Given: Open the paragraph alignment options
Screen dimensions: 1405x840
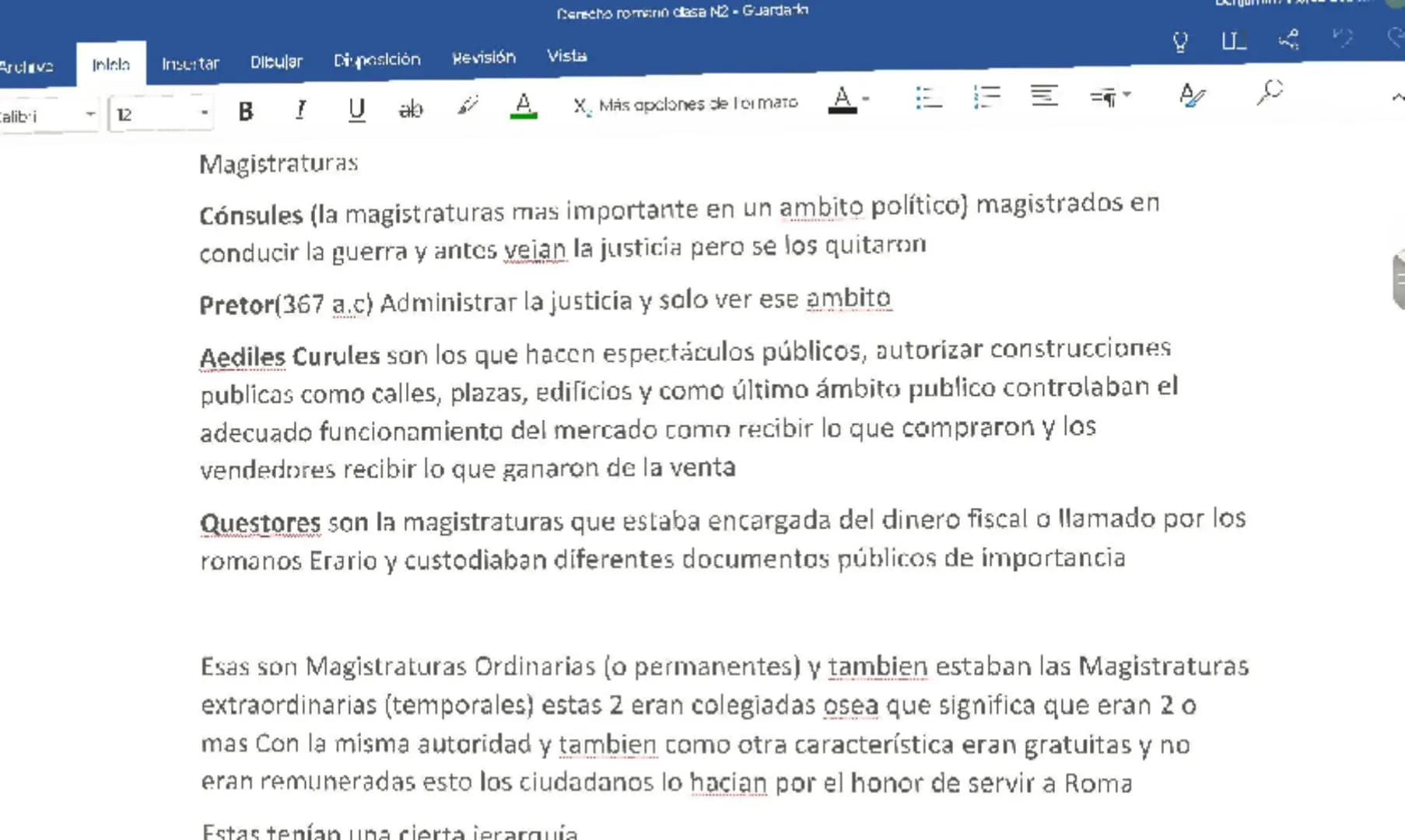Looking at the screenshot, I should 1044,96.
